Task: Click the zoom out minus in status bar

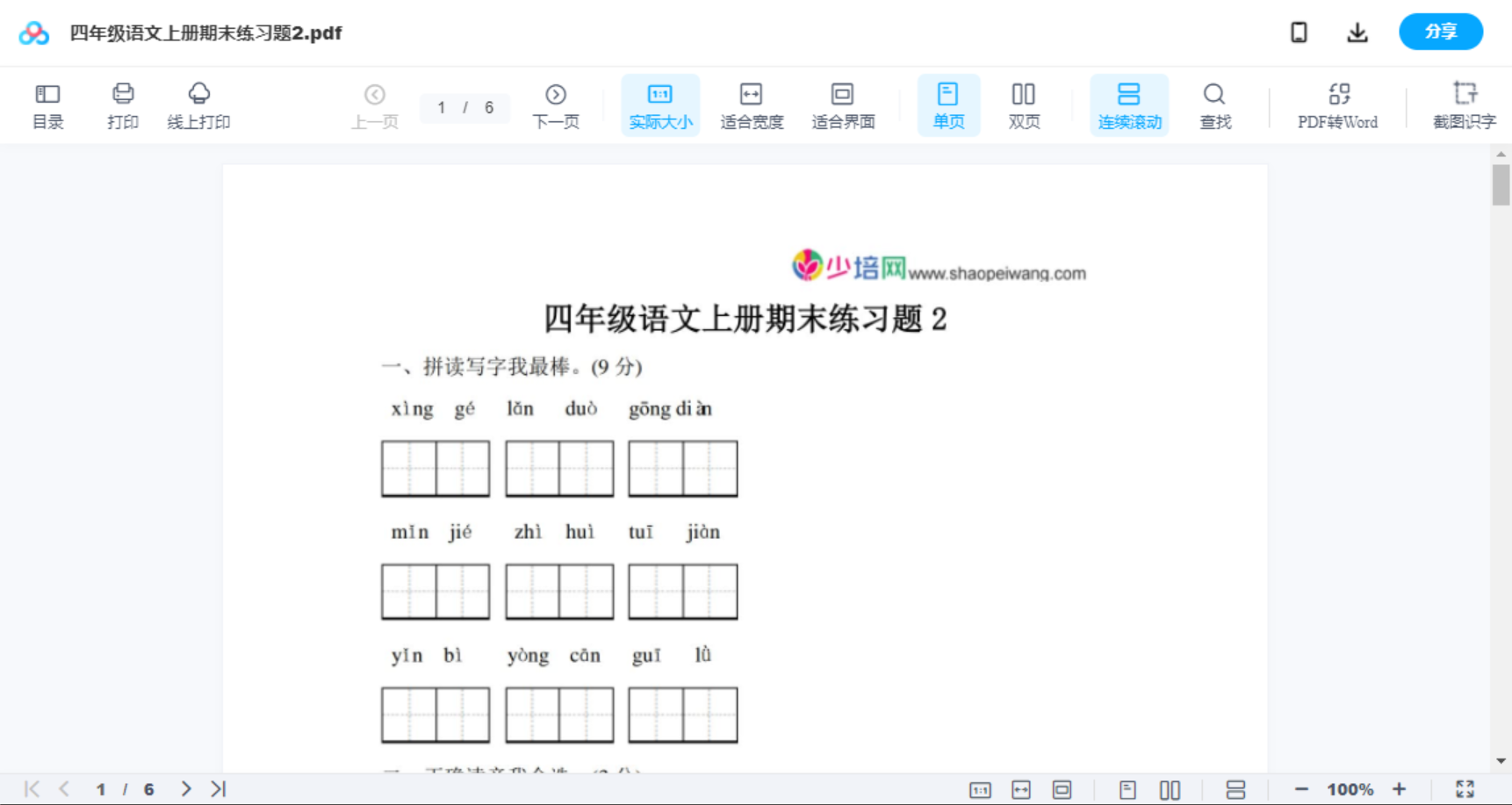Action: [x=1303, y=788]
